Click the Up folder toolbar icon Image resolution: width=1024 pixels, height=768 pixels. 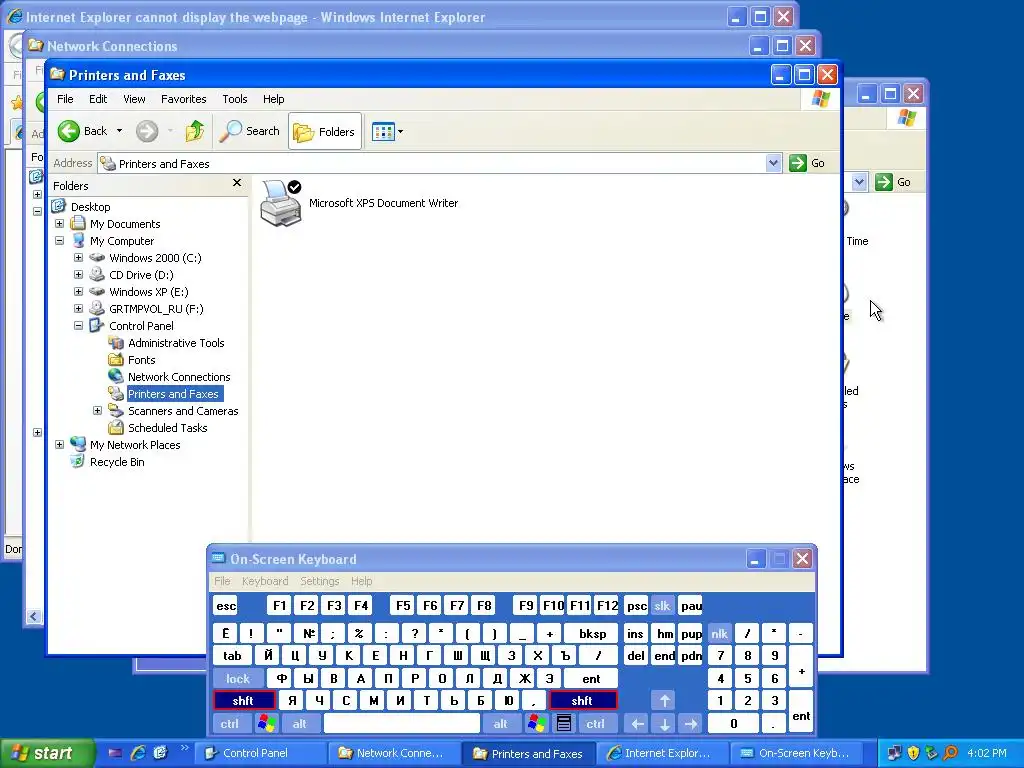coord(194,131)
